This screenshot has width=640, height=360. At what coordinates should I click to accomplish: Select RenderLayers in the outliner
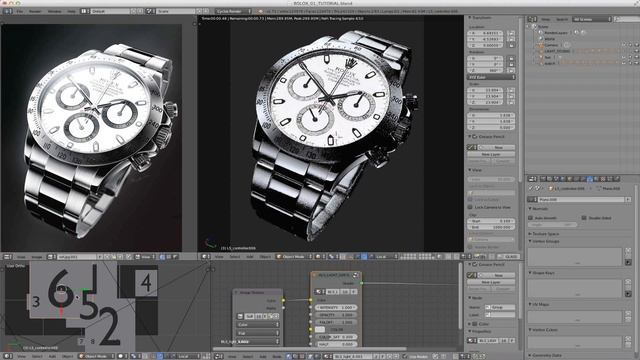(x=556, y=33)
